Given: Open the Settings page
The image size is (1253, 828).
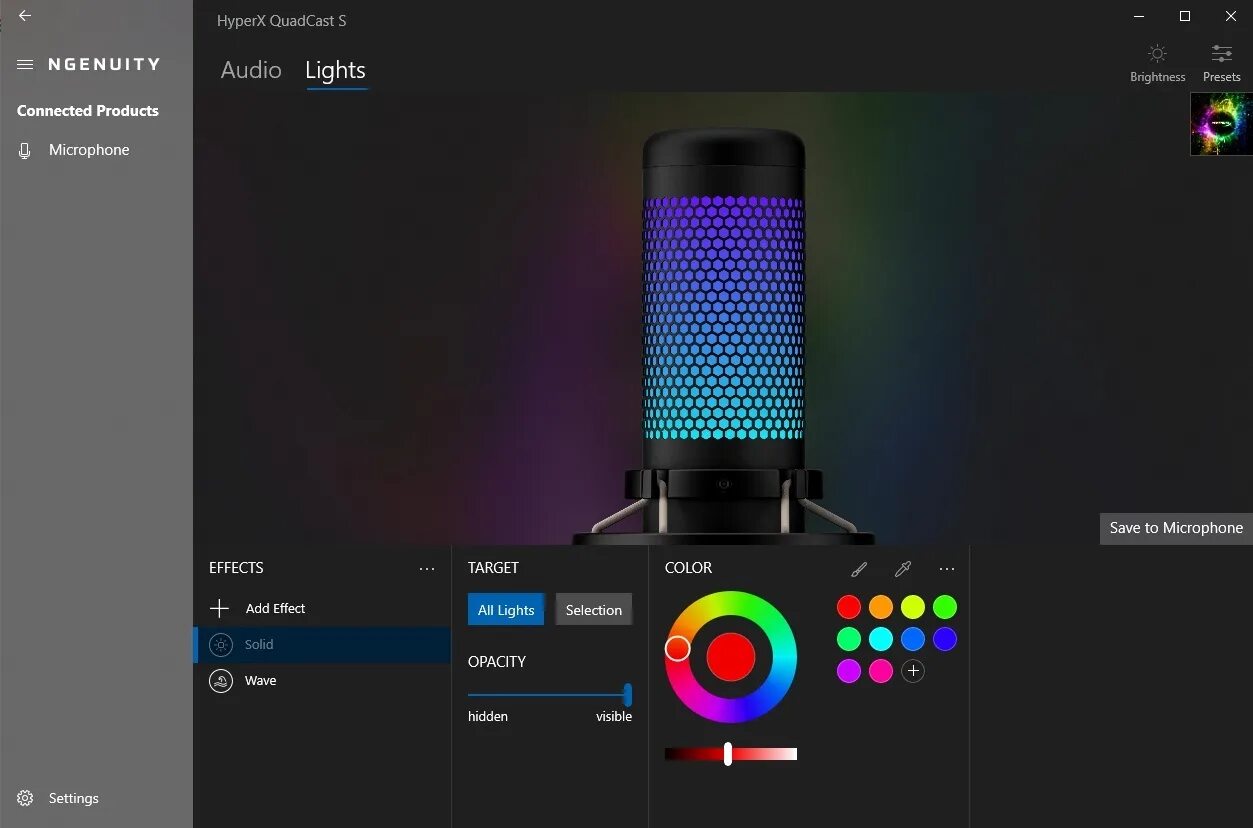Looking at the screenshot, I should tap(74, 798).
